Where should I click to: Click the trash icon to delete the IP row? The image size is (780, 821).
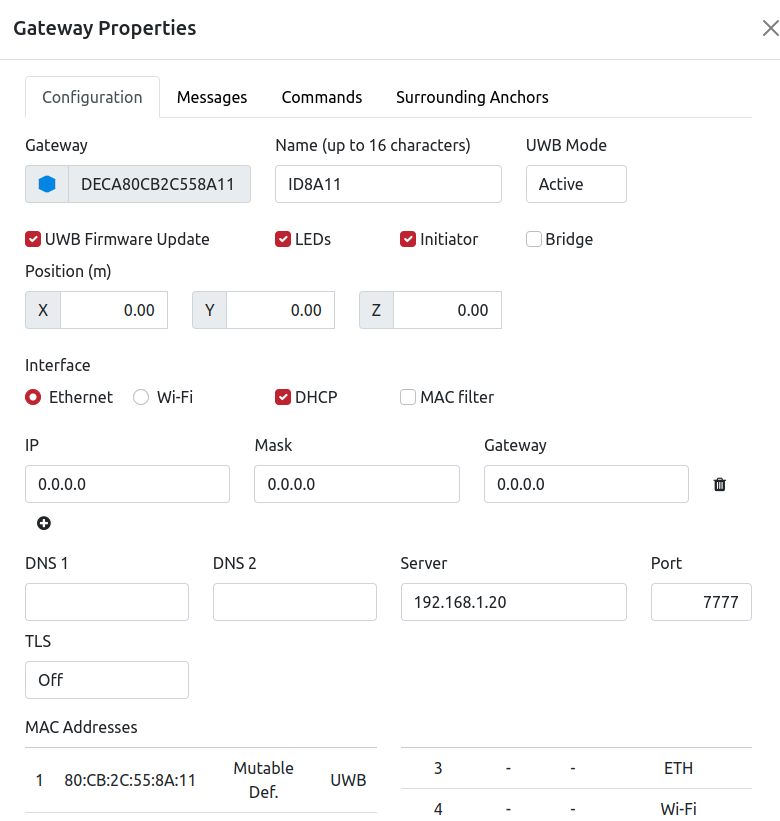click(x=720, y=484)
